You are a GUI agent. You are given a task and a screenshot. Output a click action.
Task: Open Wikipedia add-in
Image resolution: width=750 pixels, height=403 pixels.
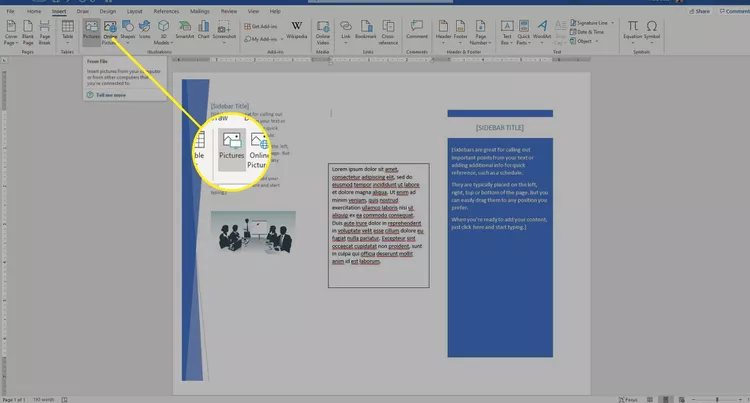tap(298, 30)
